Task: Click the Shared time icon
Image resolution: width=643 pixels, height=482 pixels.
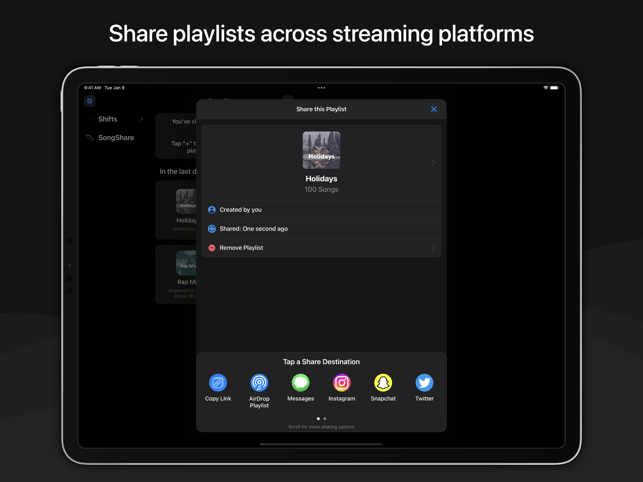Action: tap(212, 229)
